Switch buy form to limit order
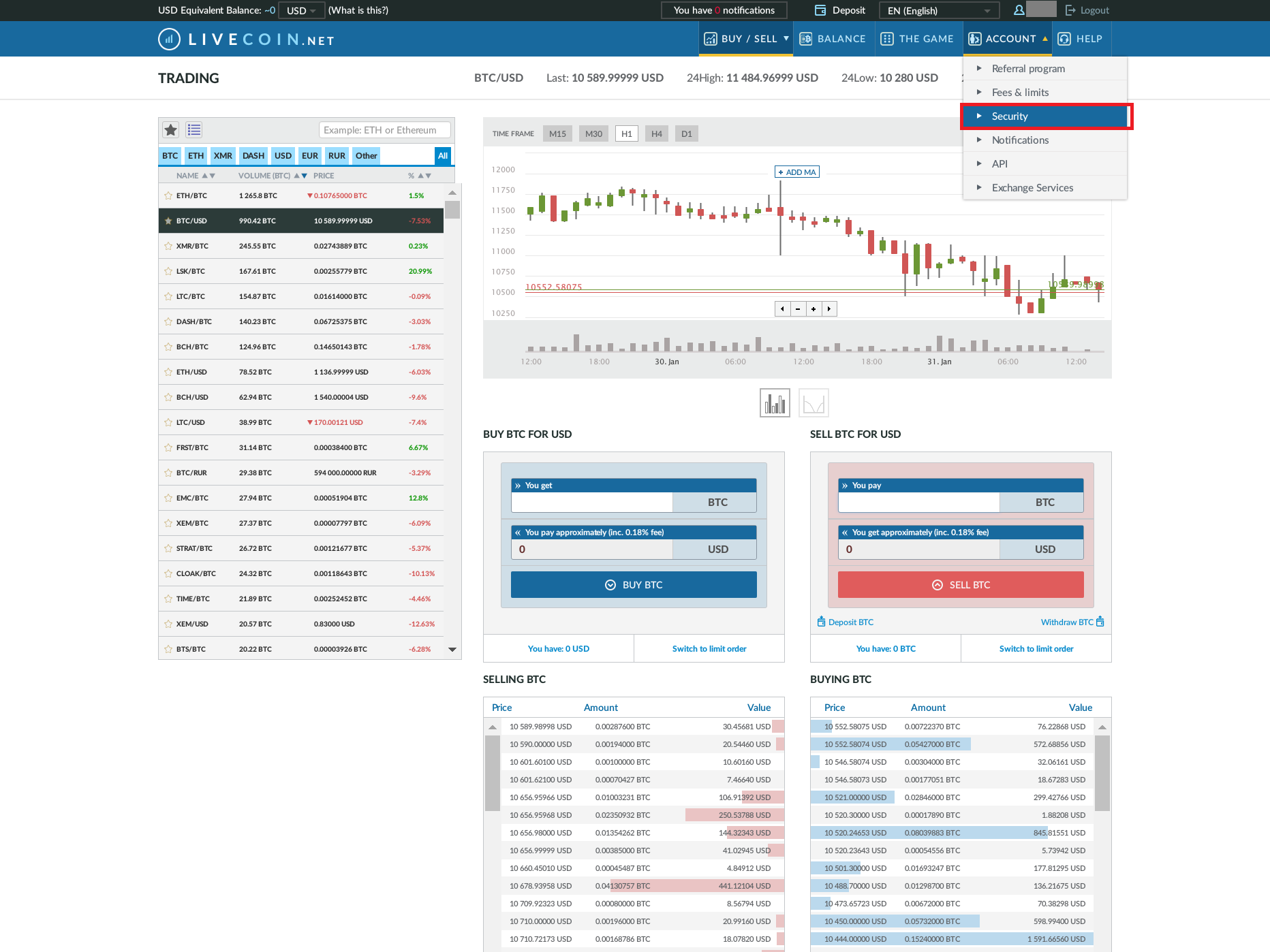This screenshot has height=952, width=1270. point(709,649)
